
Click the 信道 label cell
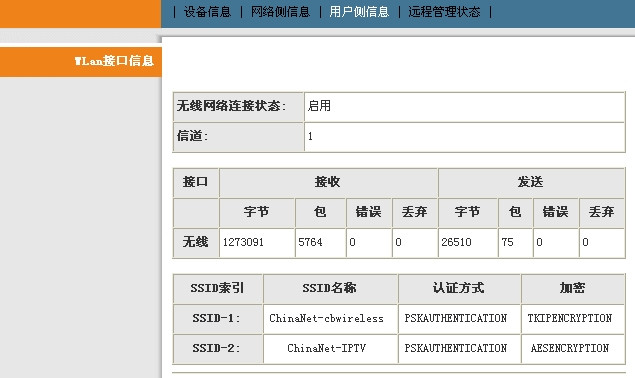(238, 137)
